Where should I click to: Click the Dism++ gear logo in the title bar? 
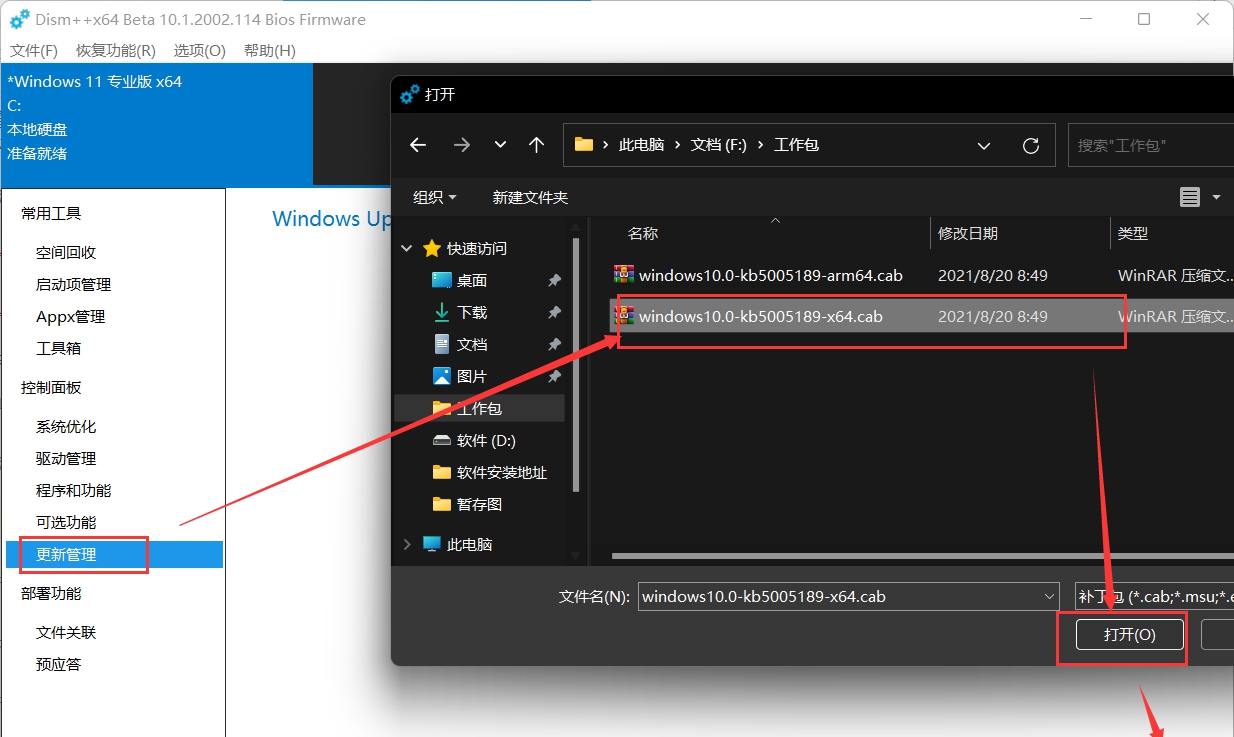[19, 18]
